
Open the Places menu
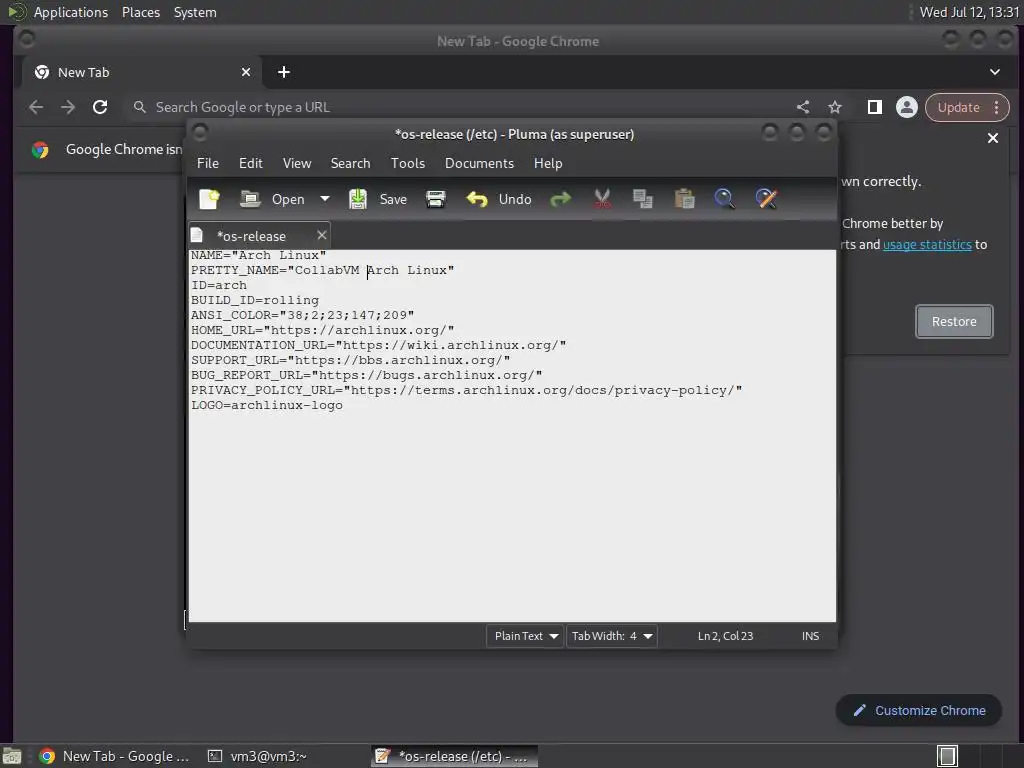(x=141, y=12)
